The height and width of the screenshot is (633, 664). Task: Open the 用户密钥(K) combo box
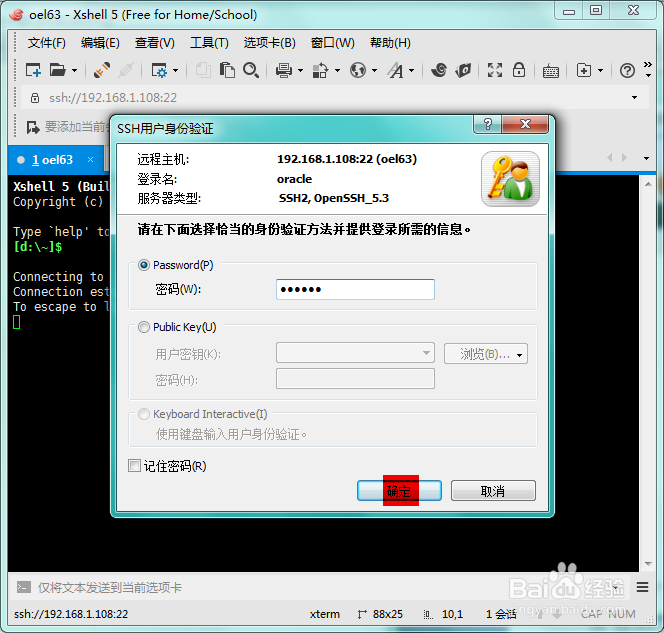tap(355, 353)
